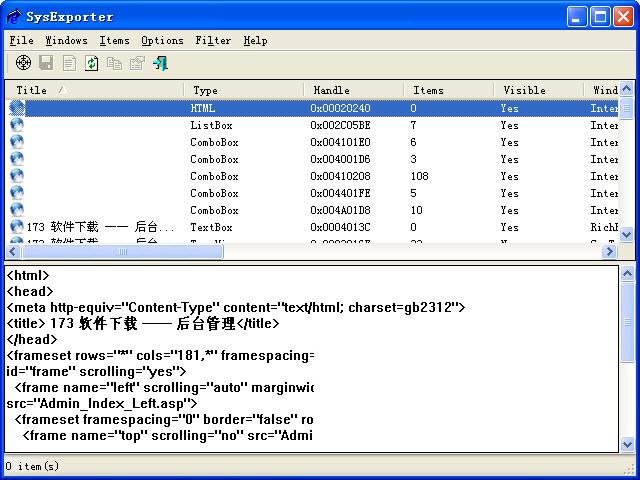Screen dimensions: 640x480
Task: Select the ComboBox row with 108 items
Action: point(300,176)
